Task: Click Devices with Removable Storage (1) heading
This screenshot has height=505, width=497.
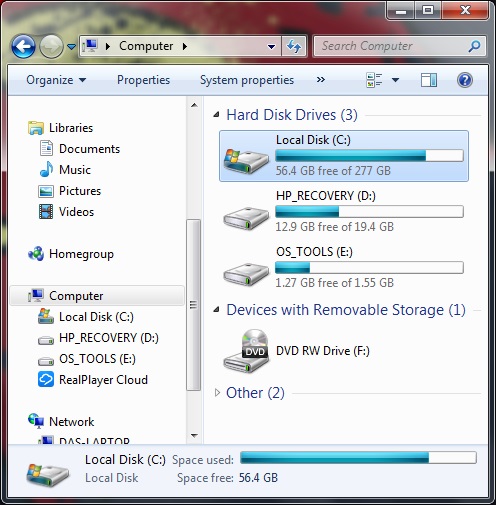Action: click(x=346, y=310)
